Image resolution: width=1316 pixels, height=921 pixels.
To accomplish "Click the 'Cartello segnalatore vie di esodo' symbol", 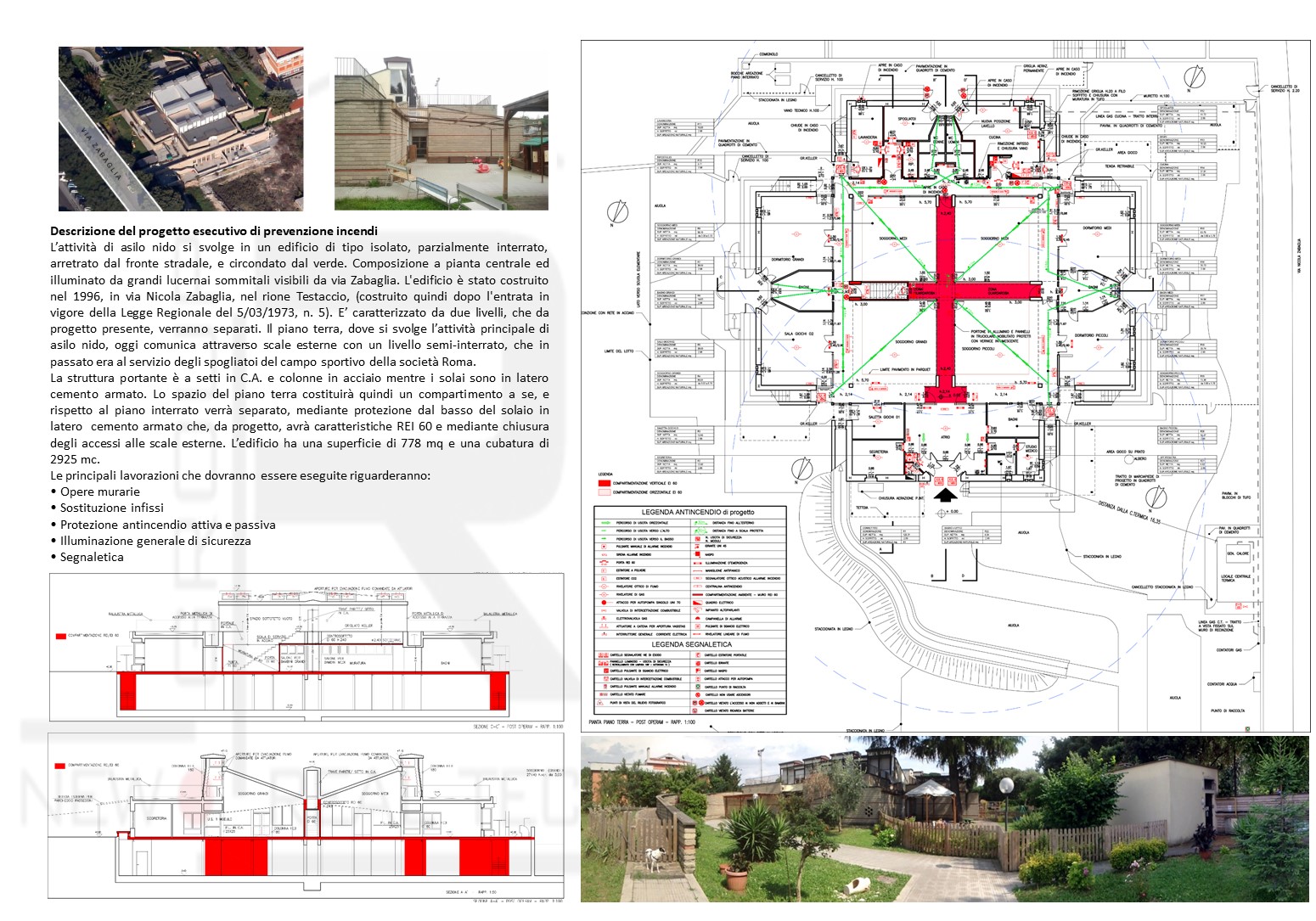I will pyautogui.click(x=604, y=655).
